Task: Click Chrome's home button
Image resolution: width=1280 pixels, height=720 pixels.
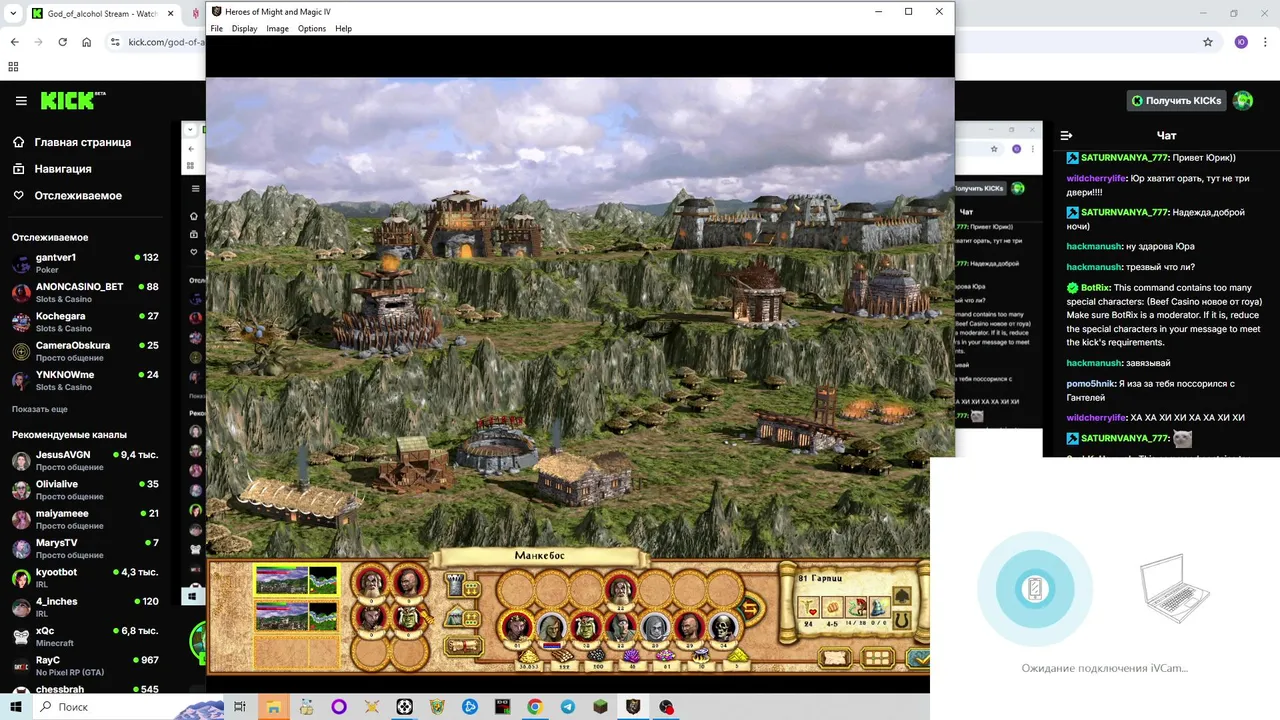Action: (87, 42)
